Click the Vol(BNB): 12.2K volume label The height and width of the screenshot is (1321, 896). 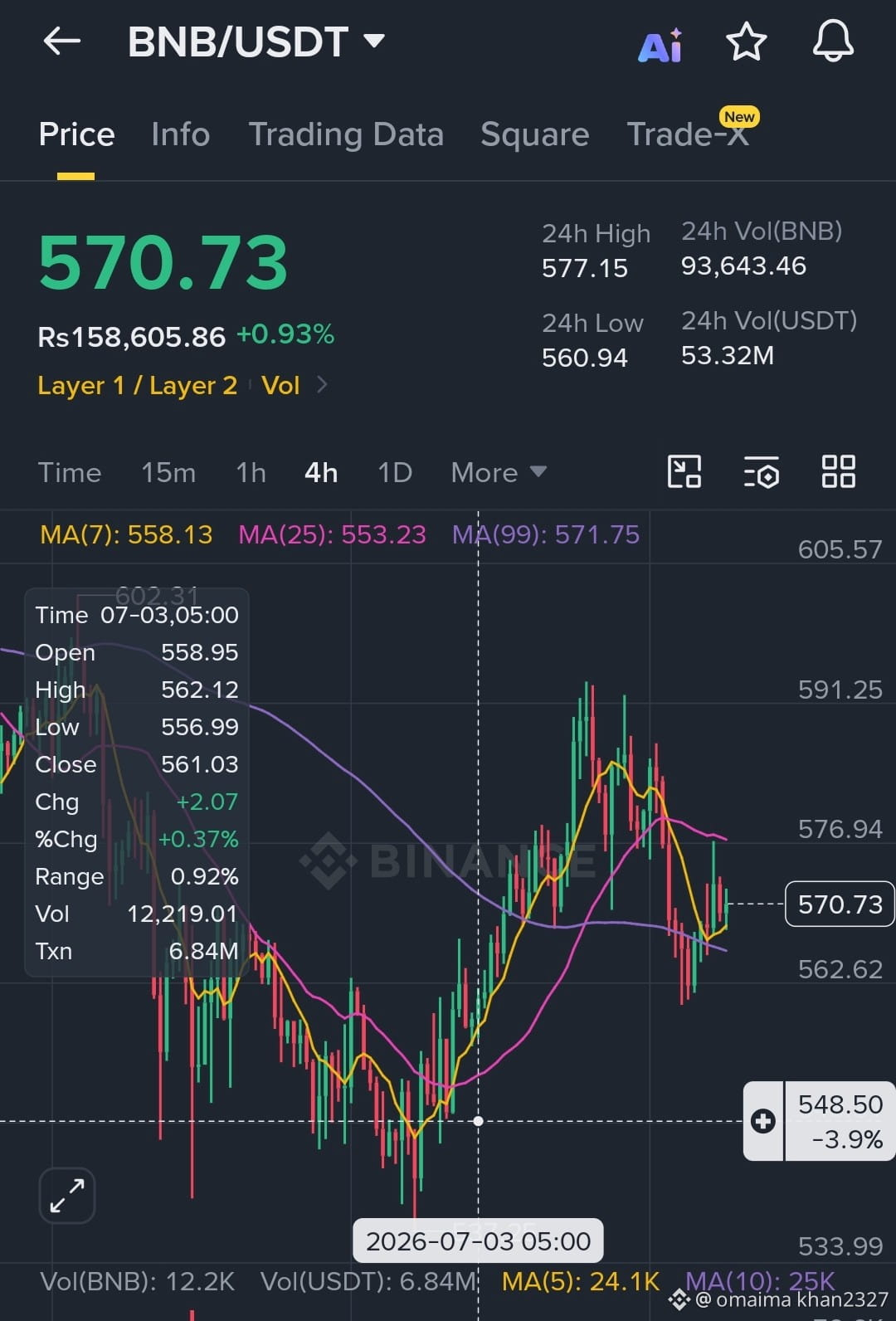(x=138, y=1281)
